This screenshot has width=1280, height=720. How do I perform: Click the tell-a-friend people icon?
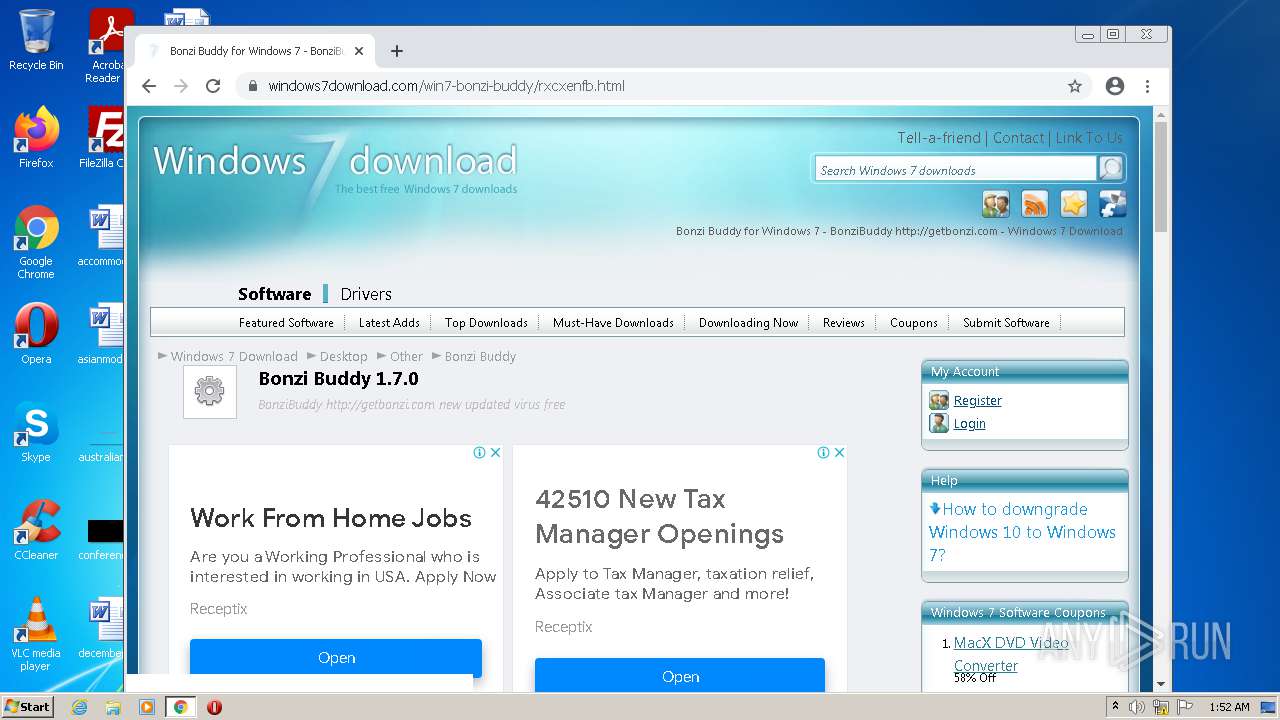[x=996, y=204]
